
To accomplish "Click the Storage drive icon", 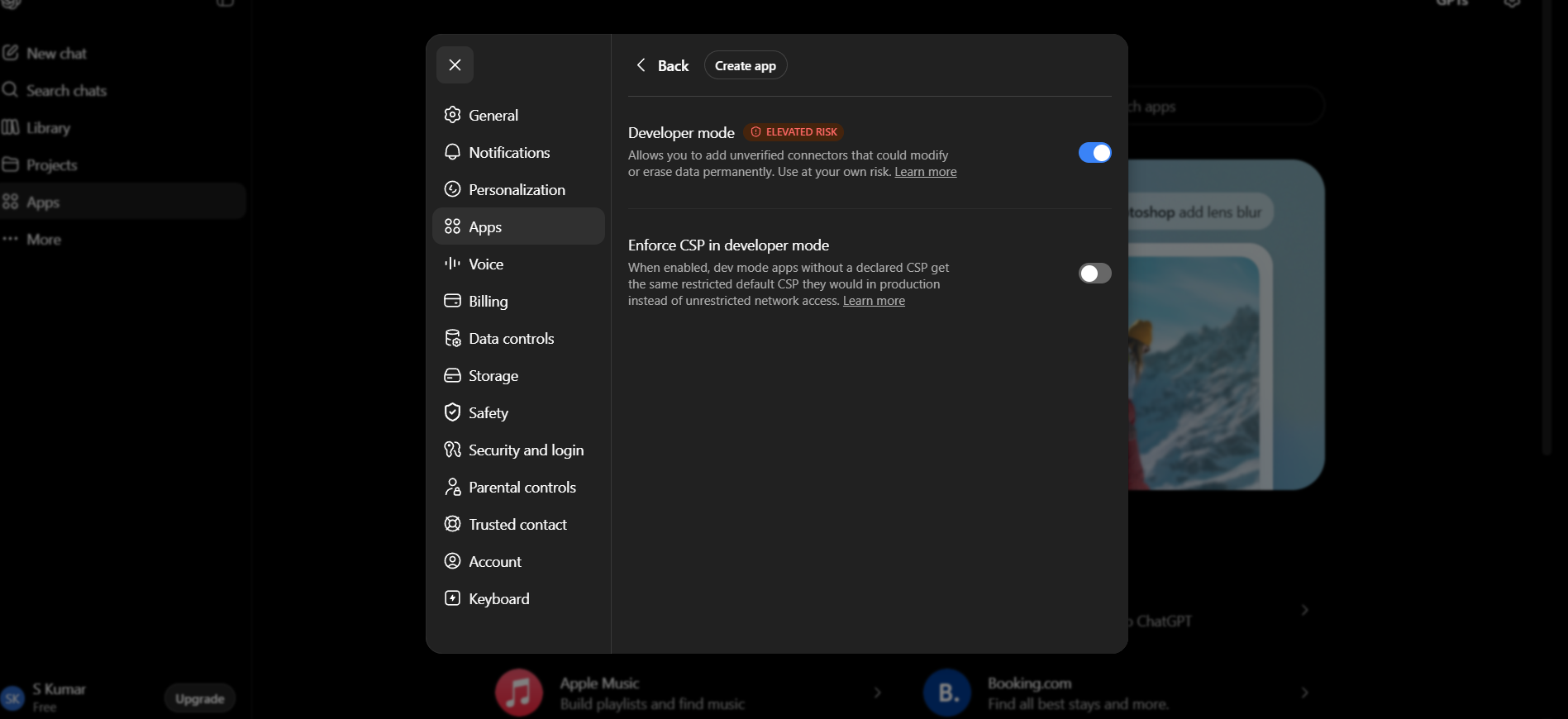I will click(x=452, y=375).
